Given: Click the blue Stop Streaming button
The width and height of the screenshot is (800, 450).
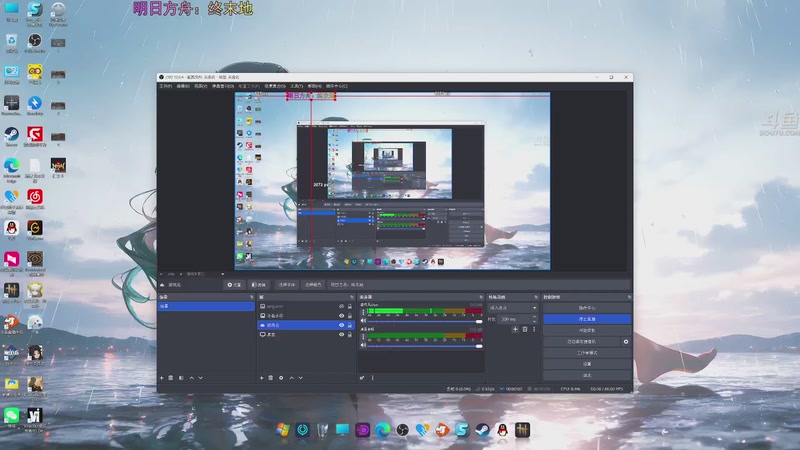Looking at the screenshot, I should coord(587,319).
